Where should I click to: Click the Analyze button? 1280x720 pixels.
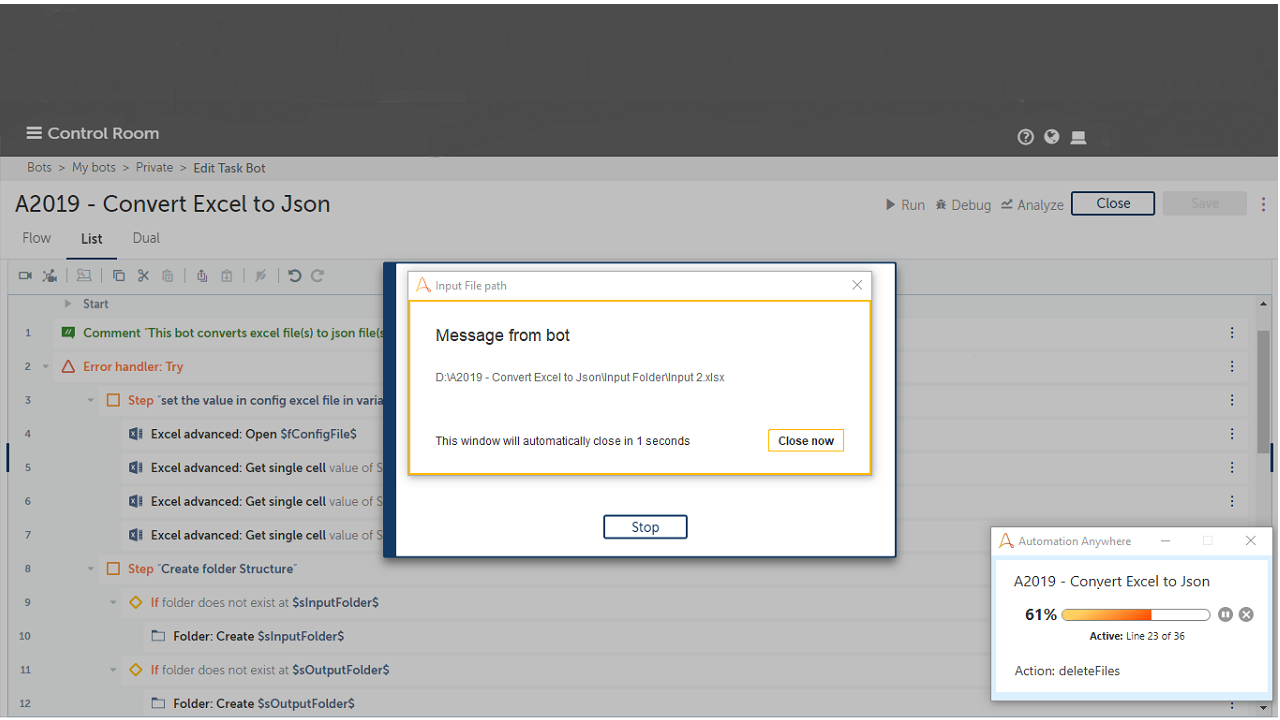1032,205
